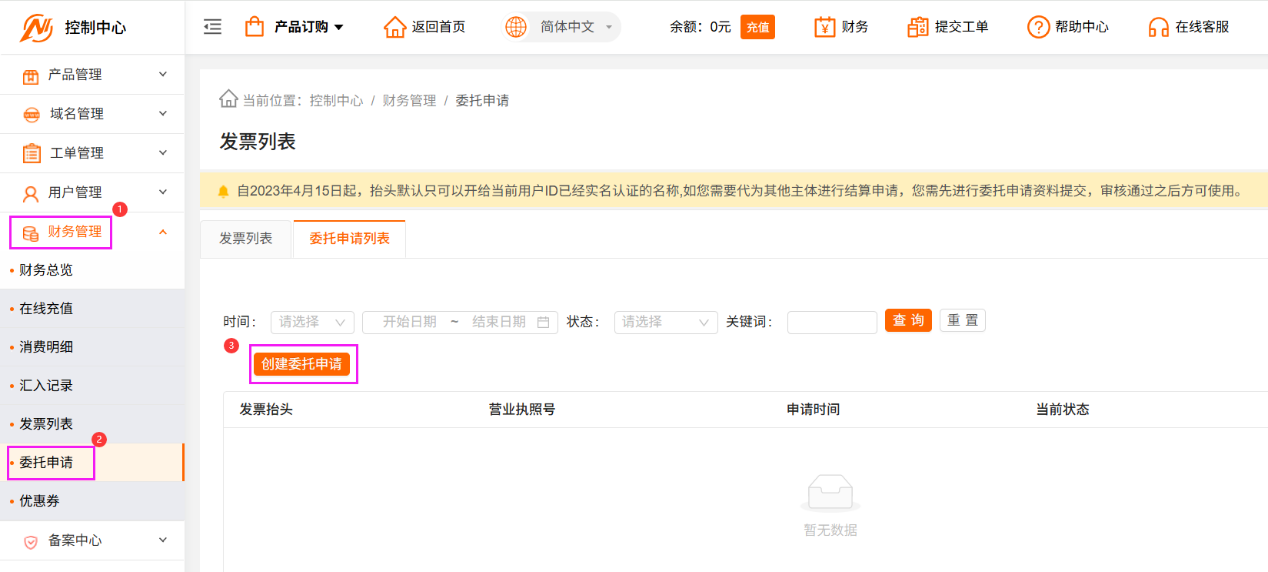Viewport: 1268px width, 572px height.
Task: Click the orange logo beside 控制中心
Action: pos(37,27)
